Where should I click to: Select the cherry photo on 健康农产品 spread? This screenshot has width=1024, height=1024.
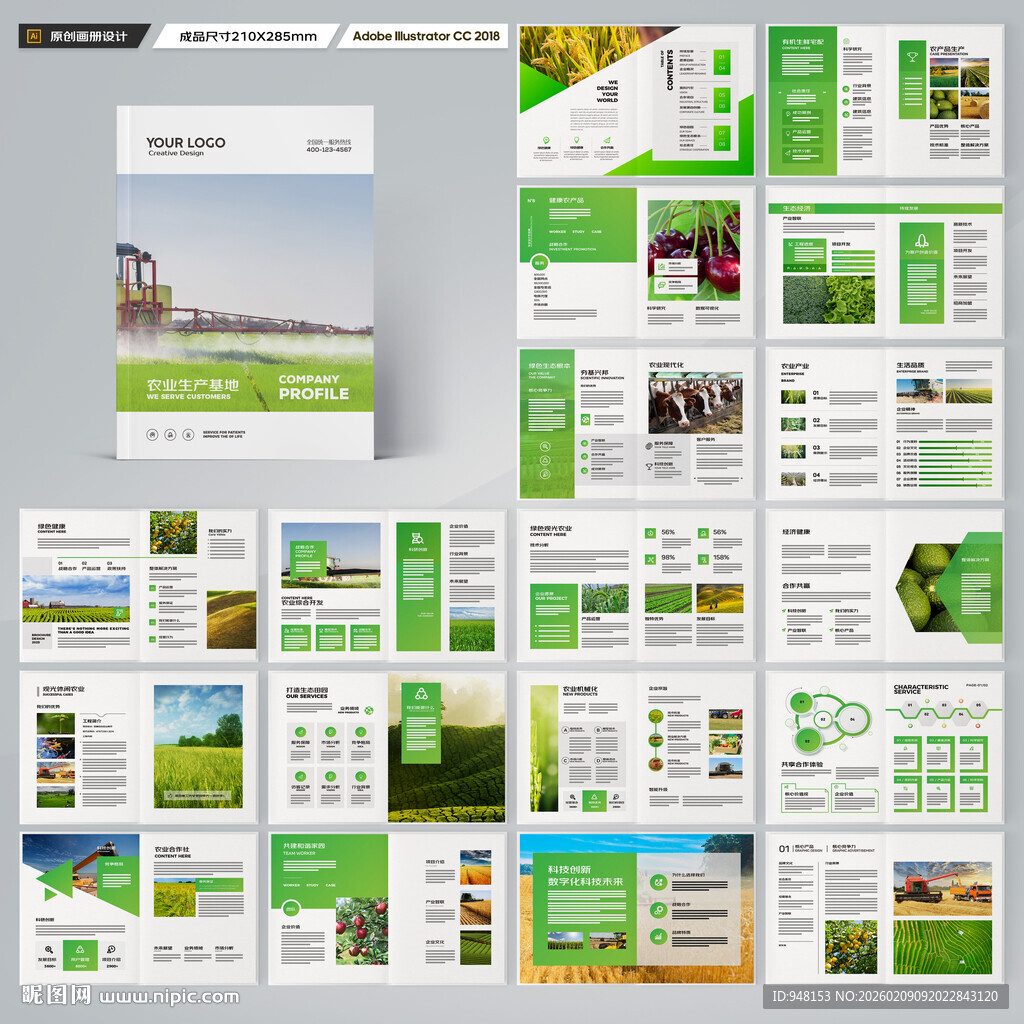point(694,250)
